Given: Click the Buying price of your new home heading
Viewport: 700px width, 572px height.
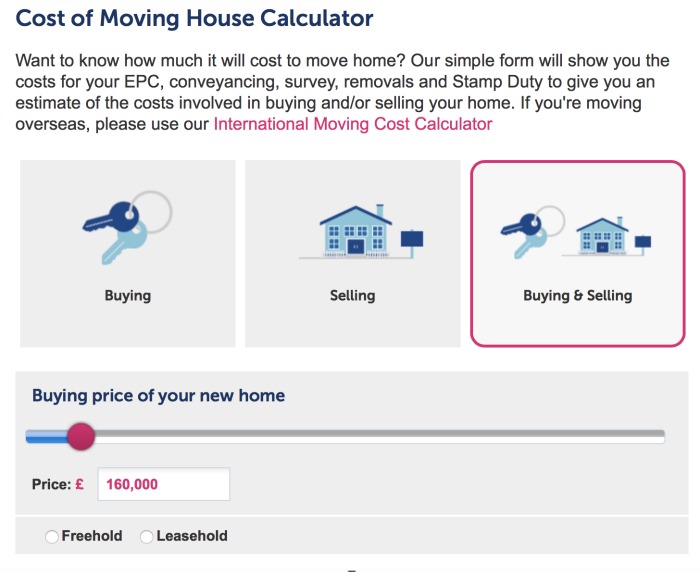Looking at the screenshot, I should (158, 396).
